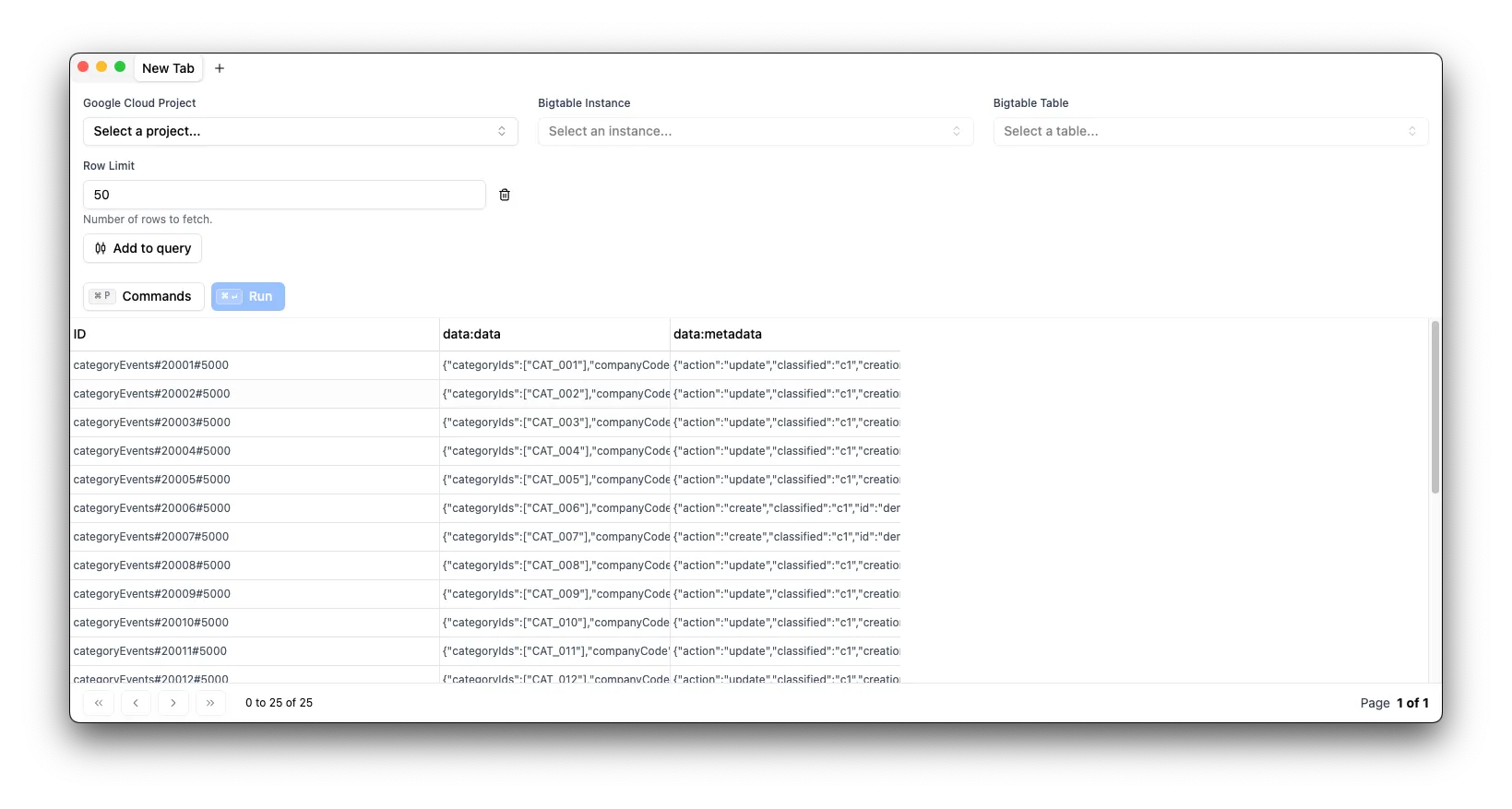The image size is (1512, 809).
Task: Open the Commands palette button
Action: [x=143, y=296]
